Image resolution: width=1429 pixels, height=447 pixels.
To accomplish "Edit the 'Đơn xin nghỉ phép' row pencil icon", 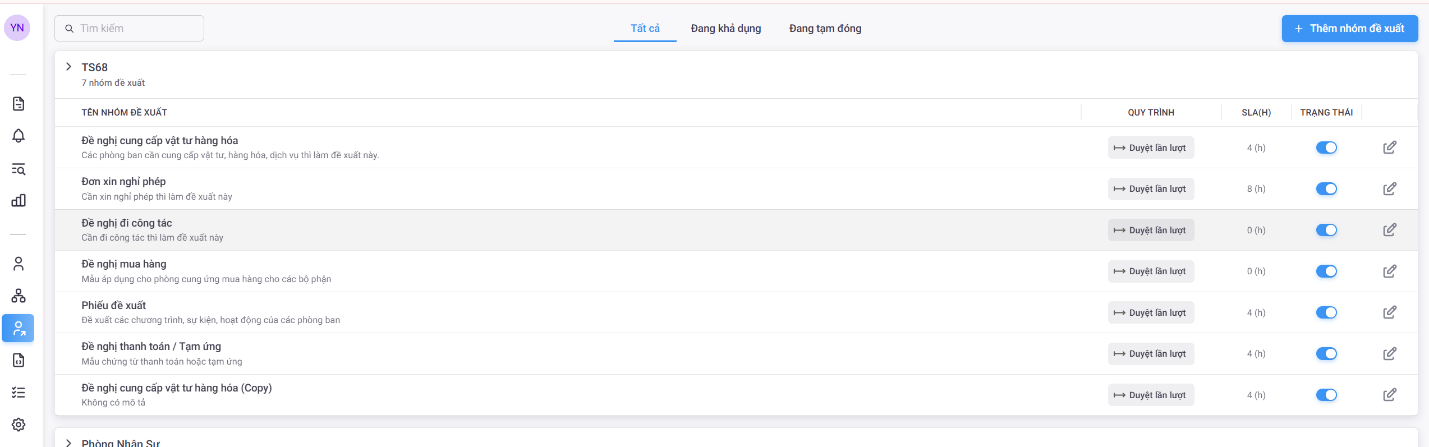I will [1389, 189].
